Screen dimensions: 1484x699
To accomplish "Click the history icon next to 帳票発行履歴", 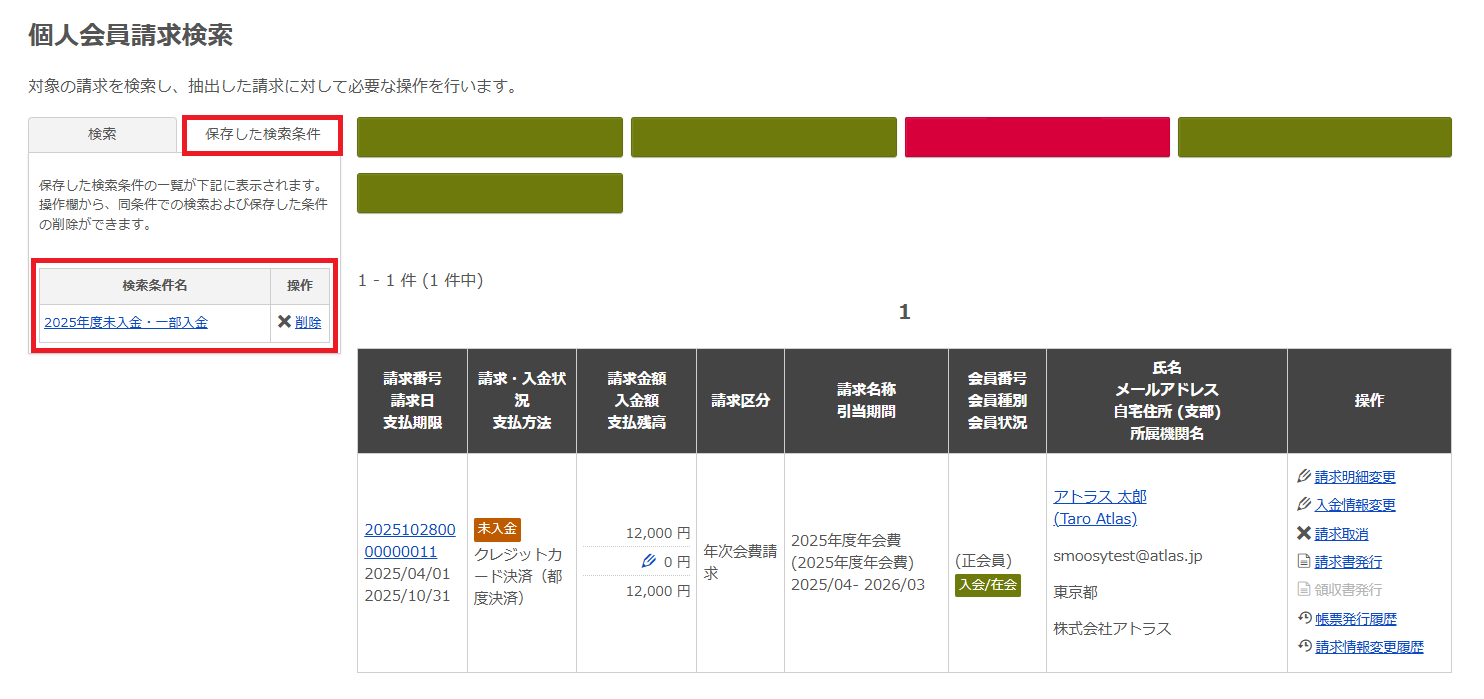I will pyautogui.click(x=1302, y=618).
